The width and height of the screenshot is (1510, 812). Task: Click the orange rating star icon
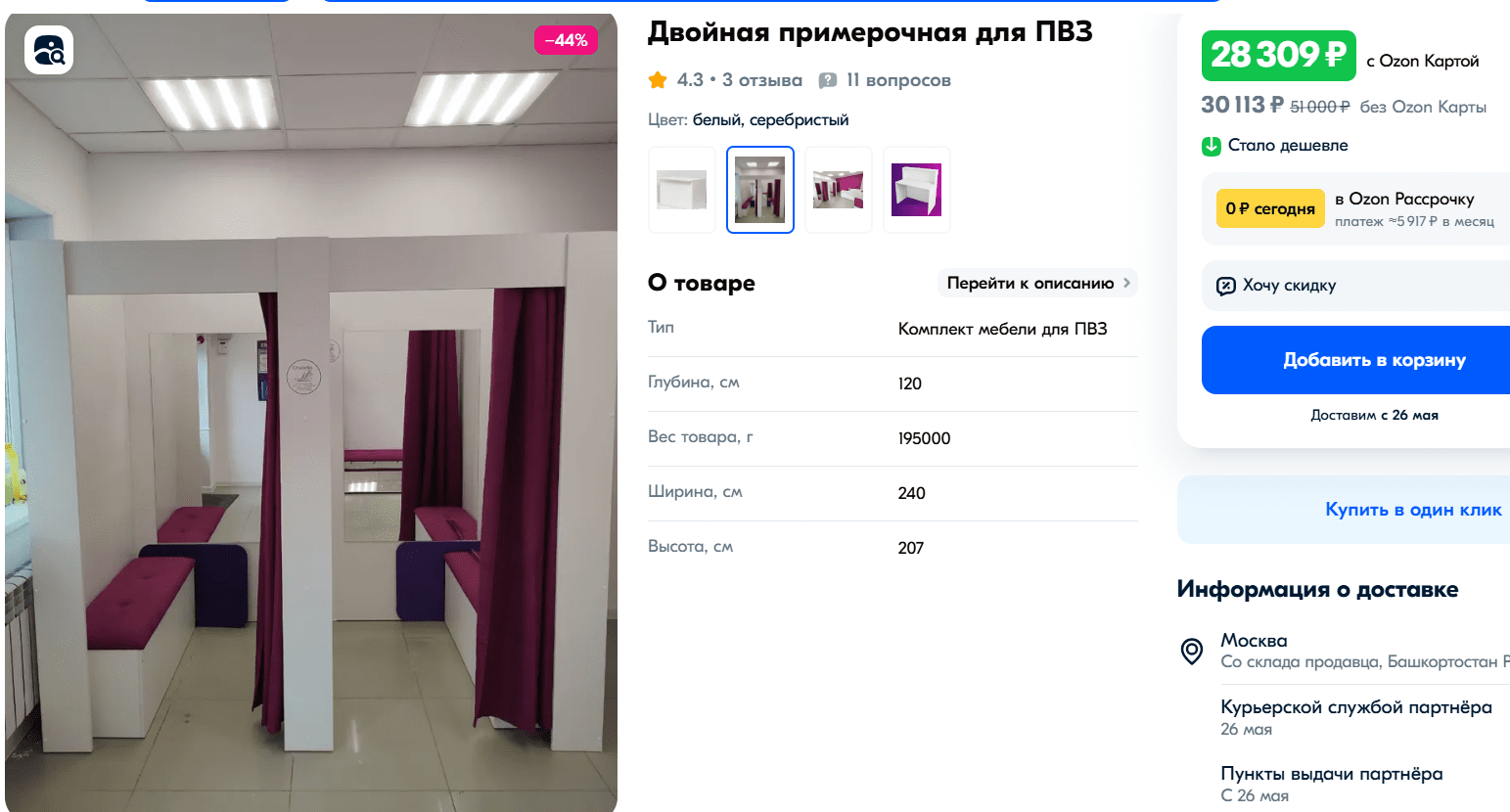pos(658,80)
